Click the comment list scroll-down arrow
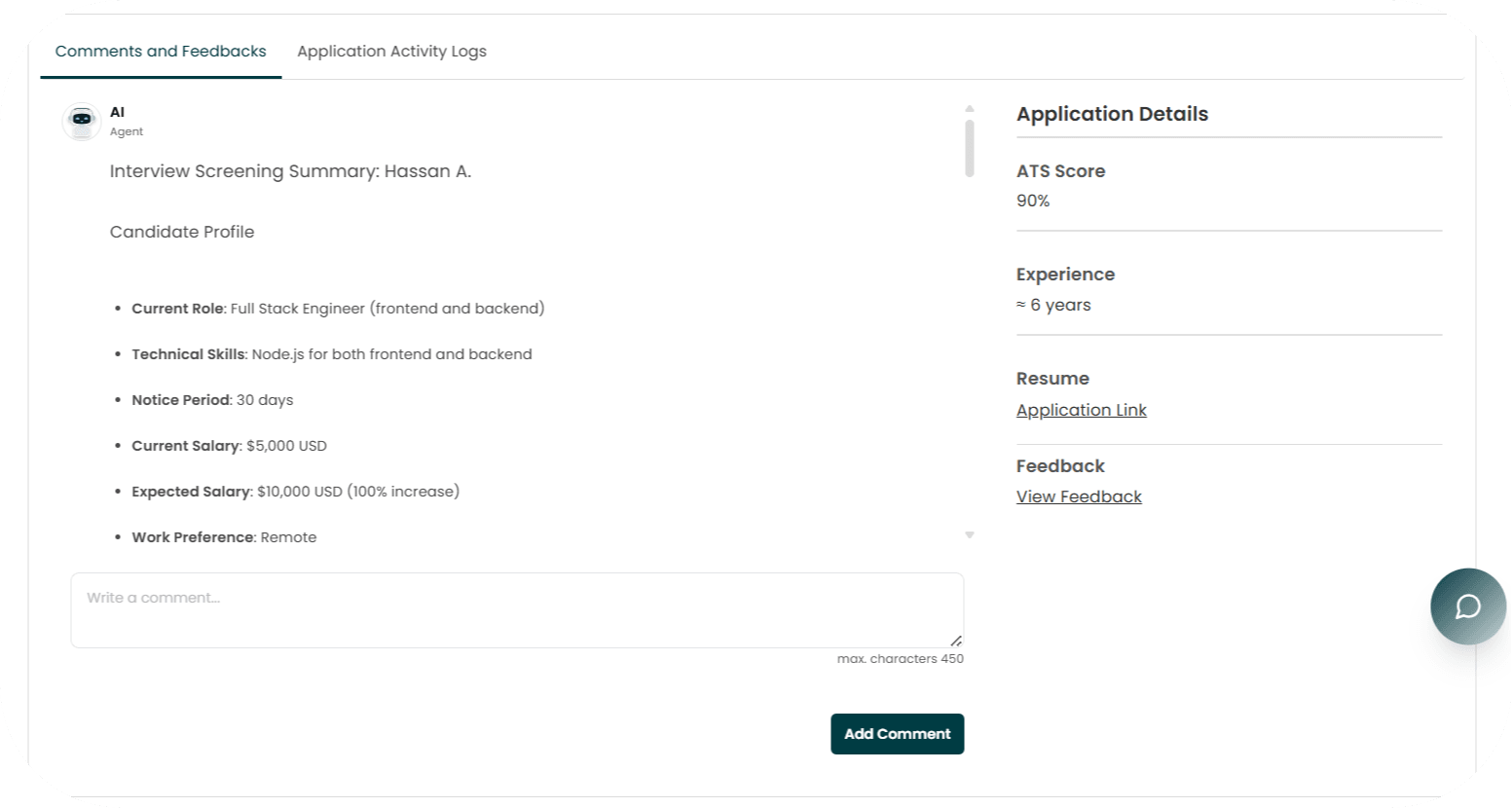 (970, 535)
